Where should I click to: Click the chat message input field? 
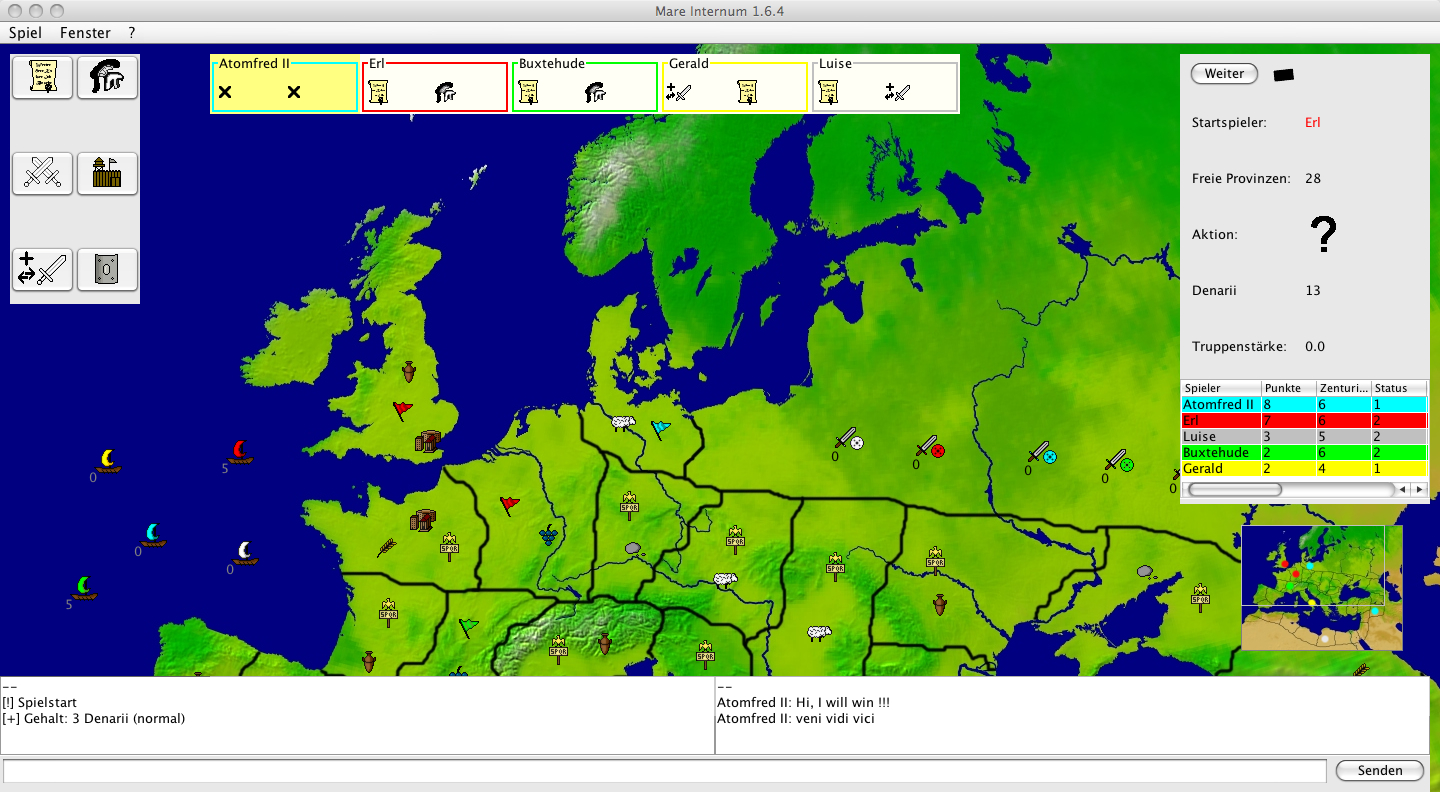(x=664, y=770)
